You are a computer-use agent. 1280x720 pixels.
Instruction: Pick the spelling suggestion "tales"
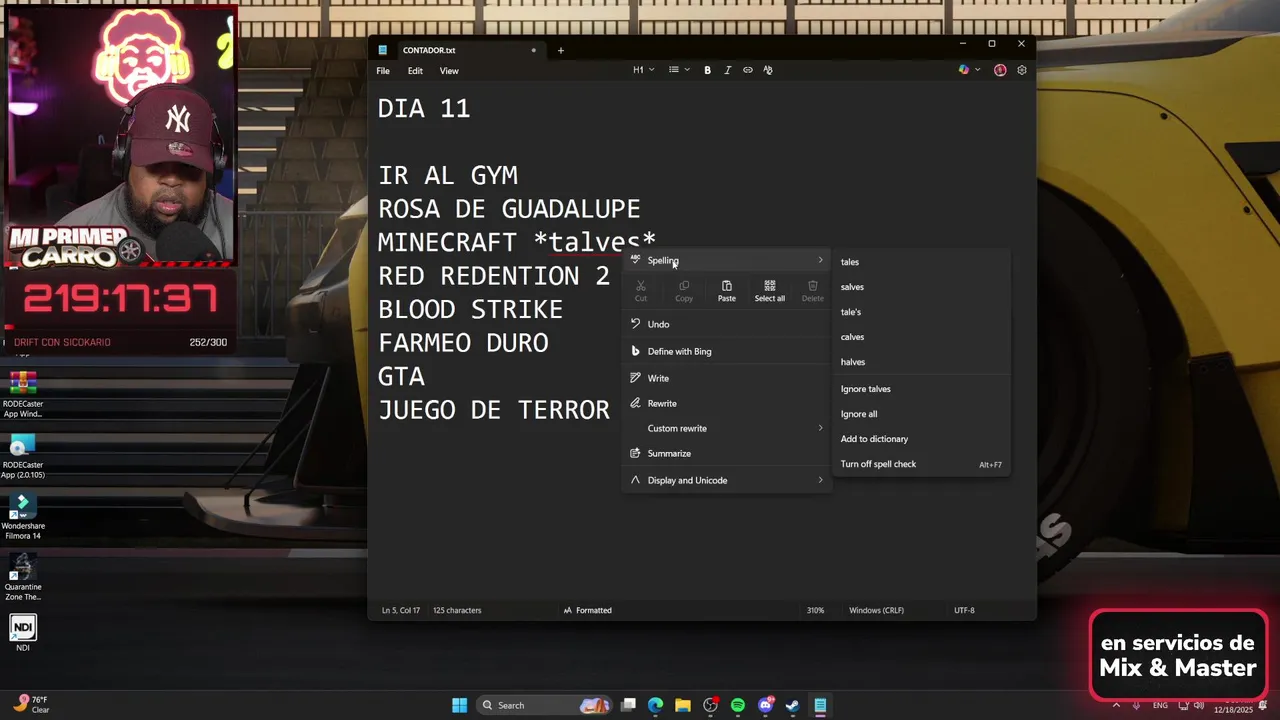[921, 262]
